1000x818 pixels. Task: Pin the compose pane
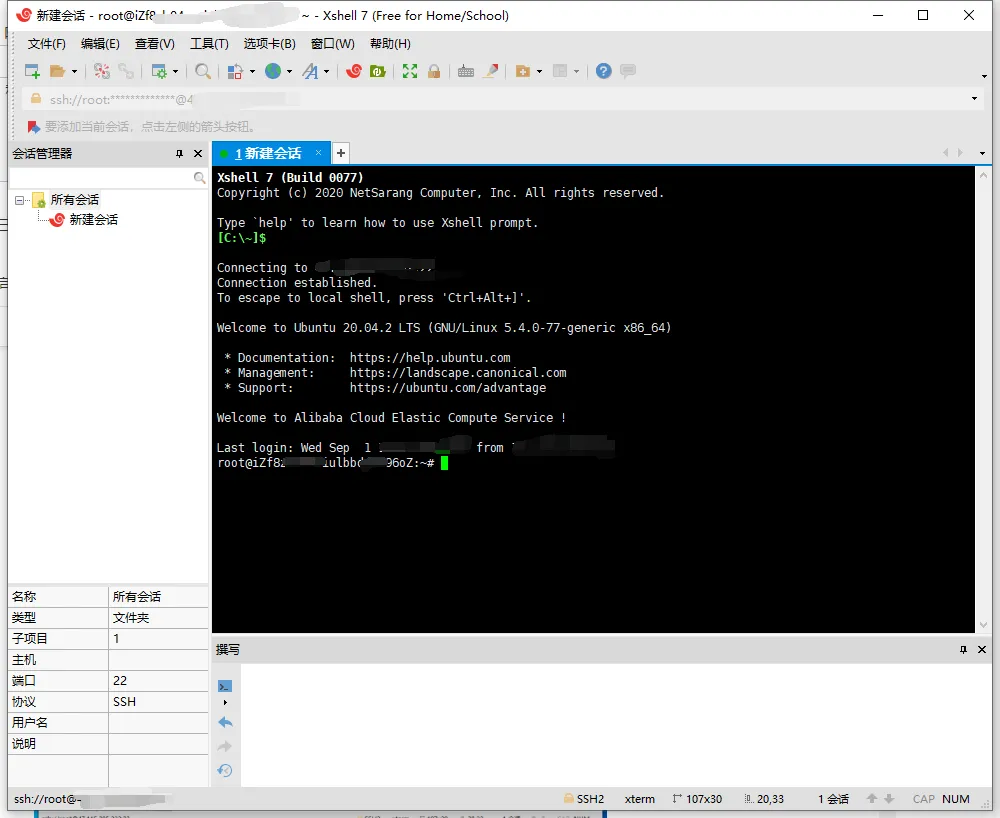pos(963,650)
